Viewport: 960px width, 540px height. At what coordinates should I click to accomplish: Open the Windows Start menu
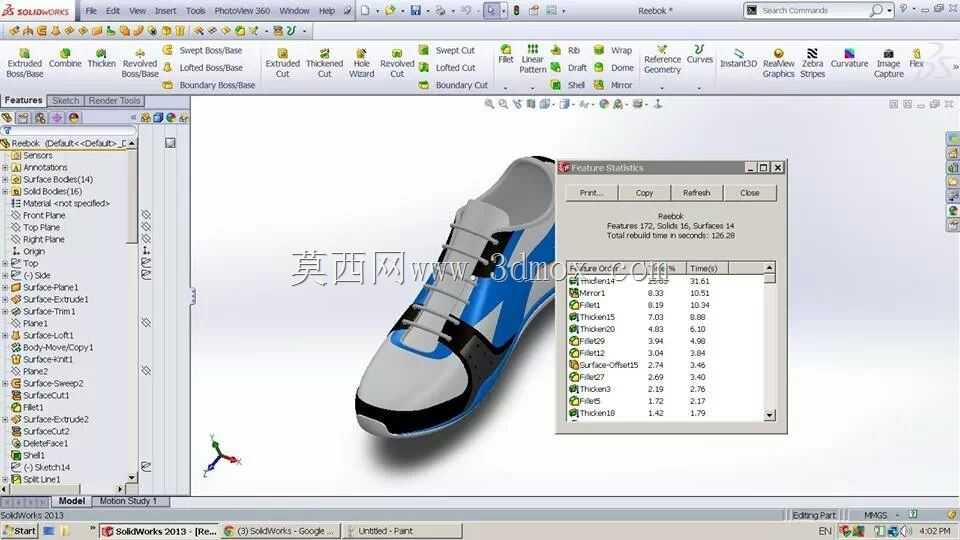click(19, 531)
